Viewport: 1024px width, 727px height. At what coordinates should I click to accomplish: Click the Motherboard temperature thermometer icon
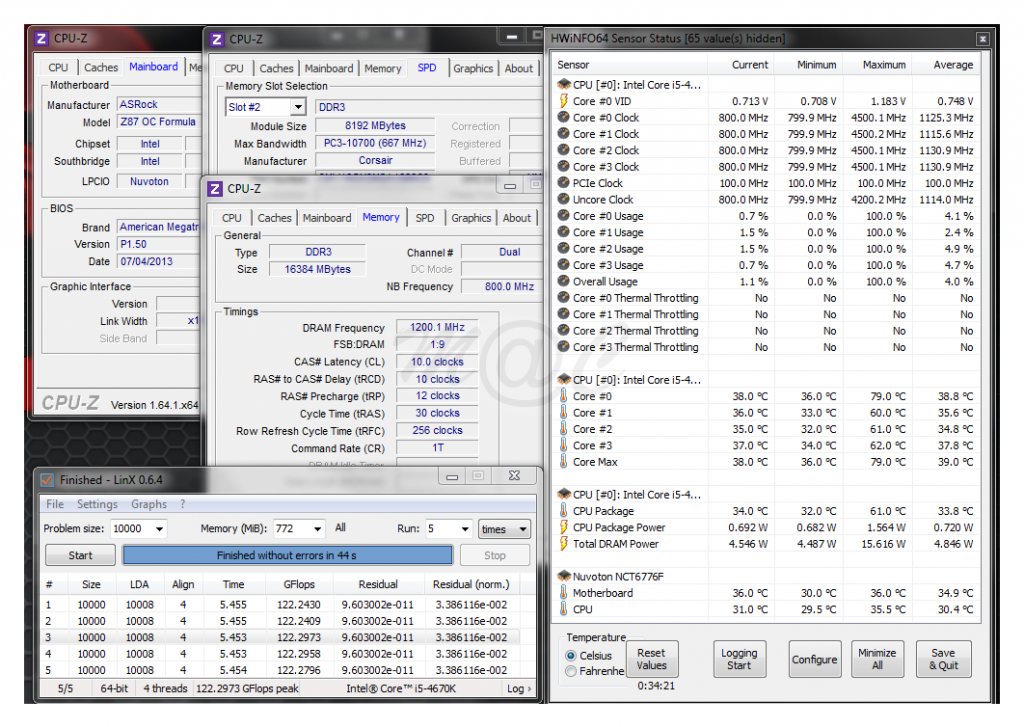(564, 593)
